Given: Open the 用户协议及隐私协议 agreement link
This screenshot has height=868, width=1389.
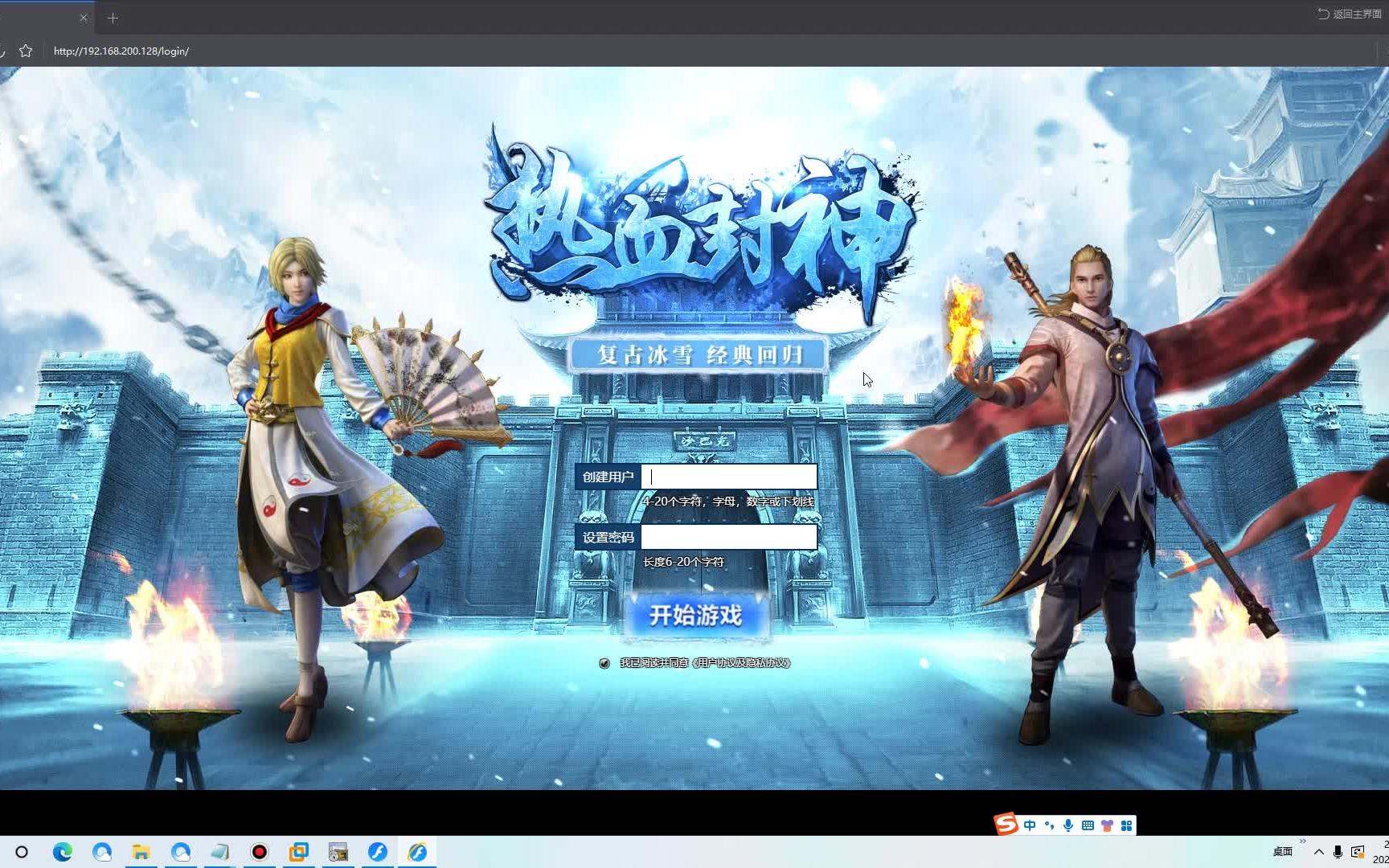Looking at the screenshot, I should tap(741, 663).
